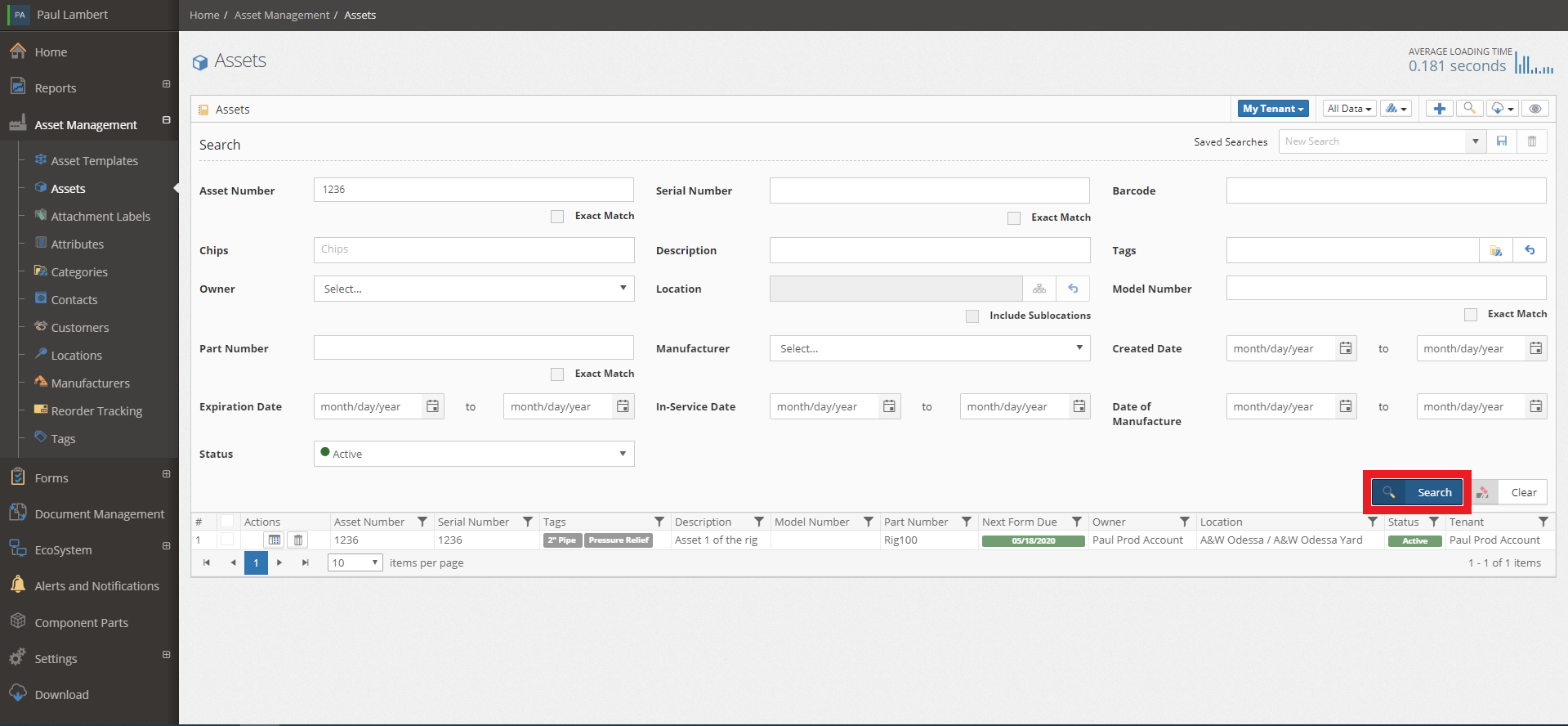Open the My Tenant dropdown
This screenshot has width=1568, height=726.
[x=1273, y=109]
